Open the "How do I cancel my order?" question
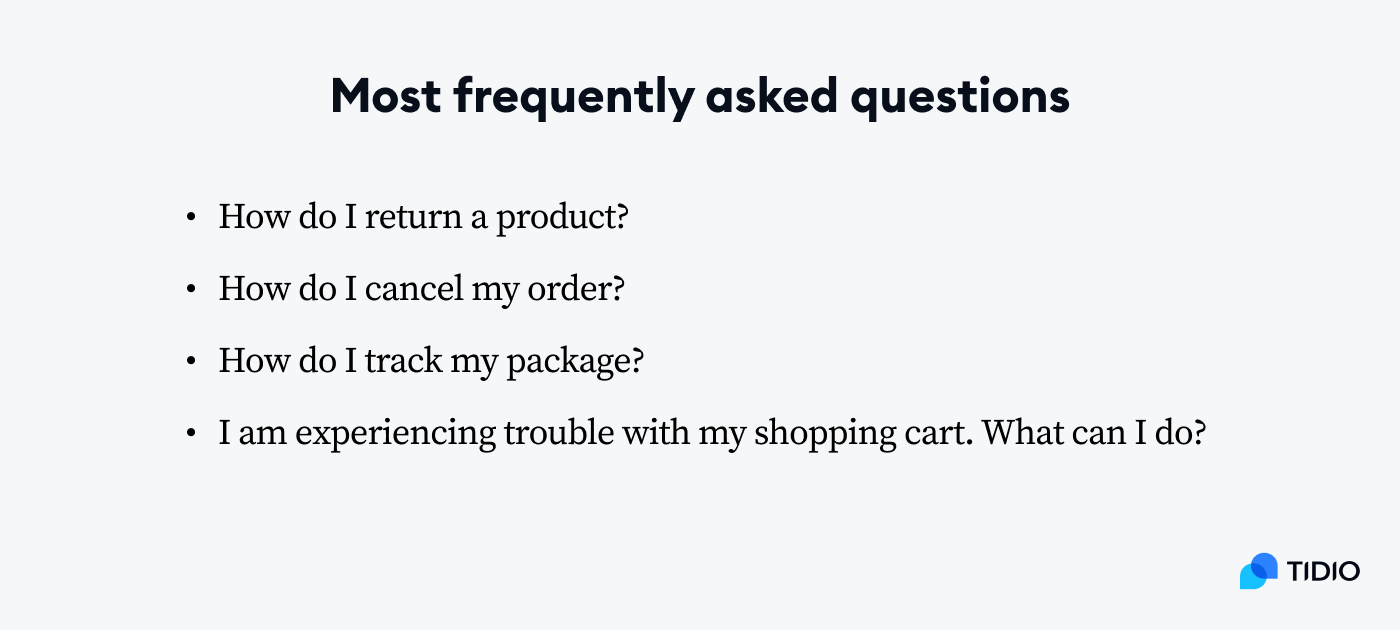 click(x=421, y=289)
